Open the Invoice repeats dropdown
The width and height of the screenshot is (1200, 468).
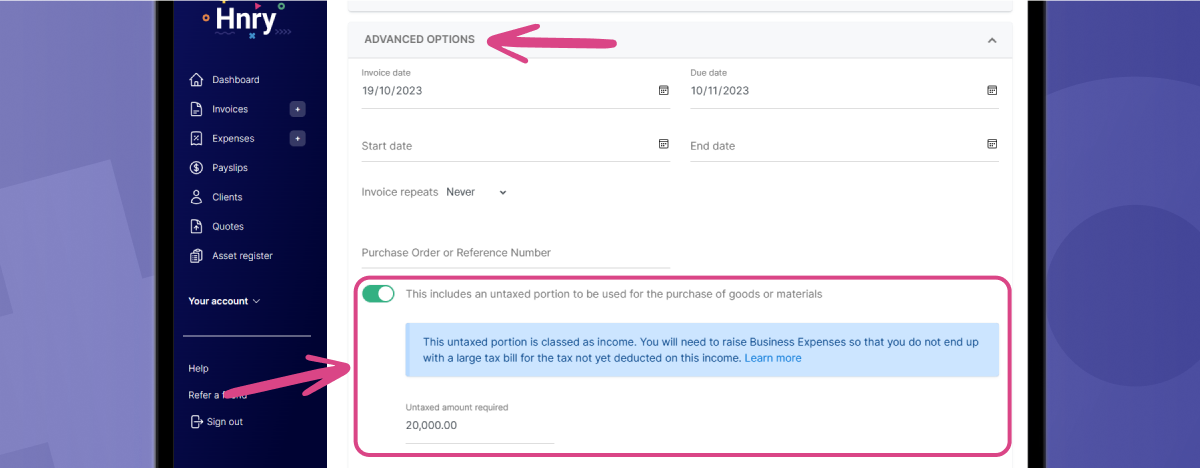click(477, 192)
